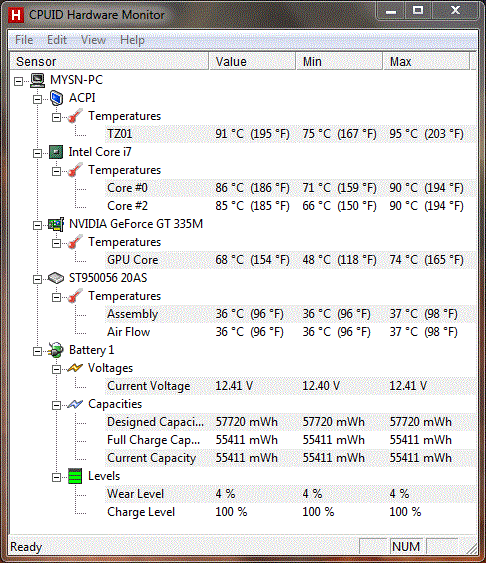486x563 pixels.
Task: Open the Help menu
Action: 132,40
